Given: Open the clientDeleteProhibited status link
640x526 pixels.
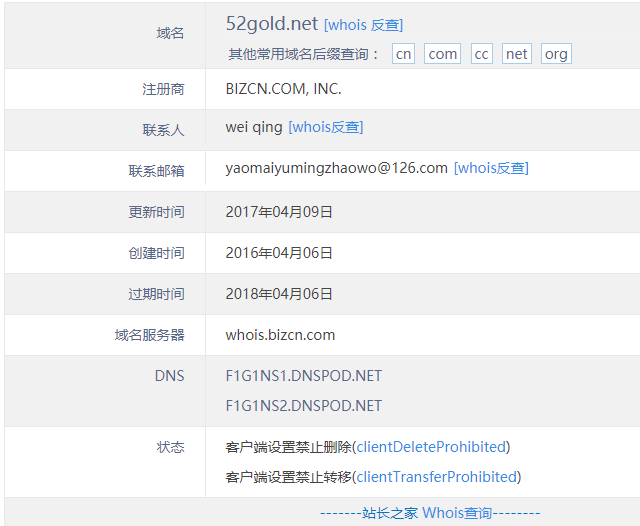Looking at the screenshot, I should [432, 447].
